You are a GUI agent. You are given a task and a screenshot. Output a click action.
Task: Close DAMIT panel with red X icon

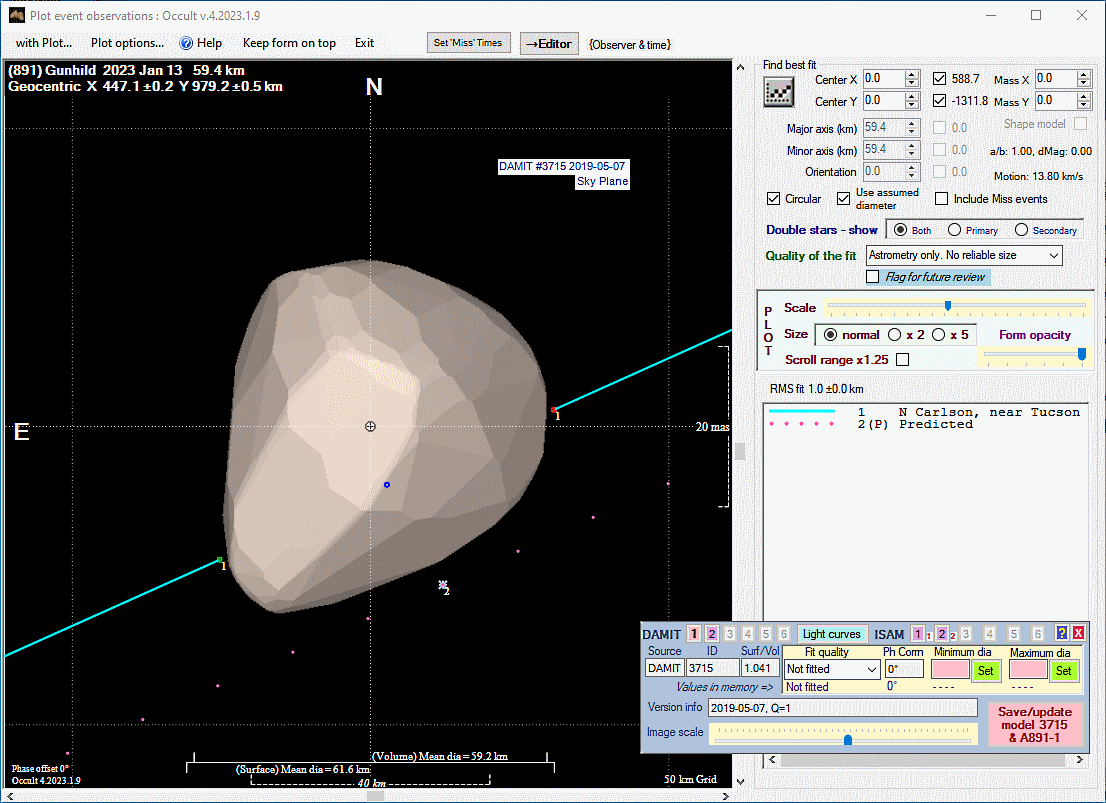[x=1078, y=633]
